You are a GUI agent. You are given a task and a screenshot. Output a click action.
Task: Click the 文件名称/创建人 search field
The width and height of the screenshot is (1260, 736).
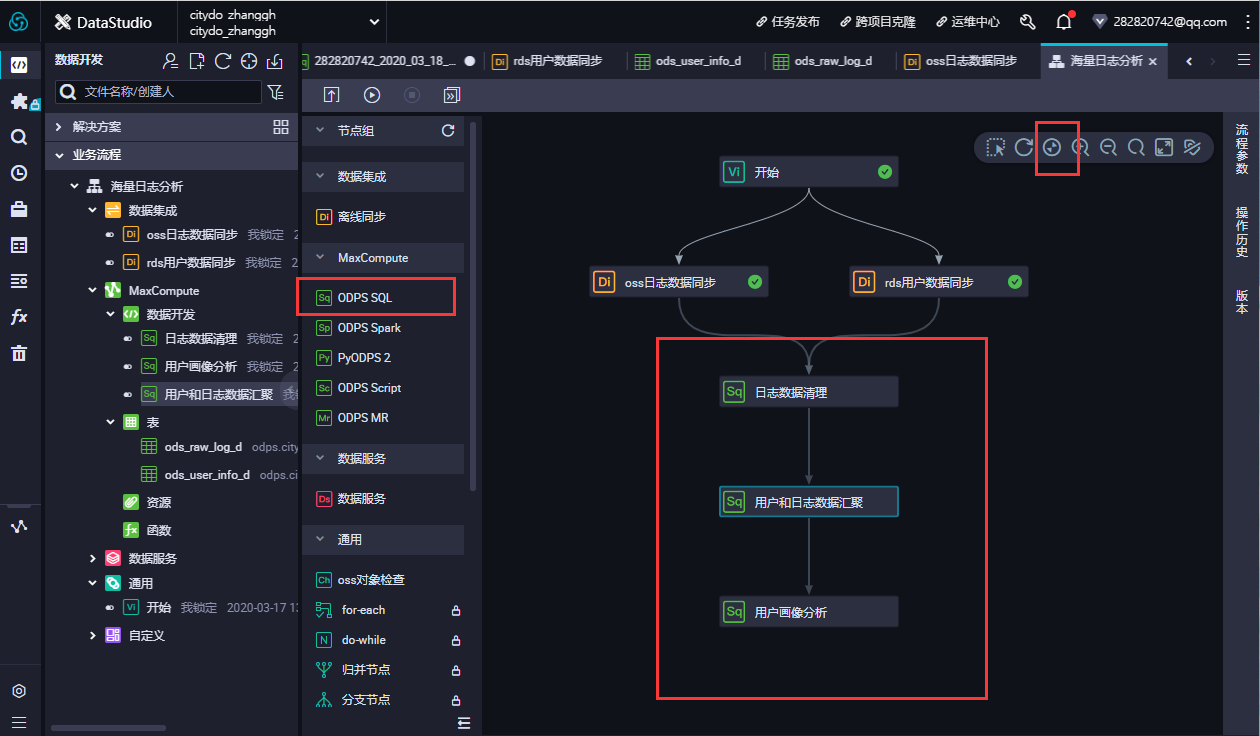coord(158,92)
